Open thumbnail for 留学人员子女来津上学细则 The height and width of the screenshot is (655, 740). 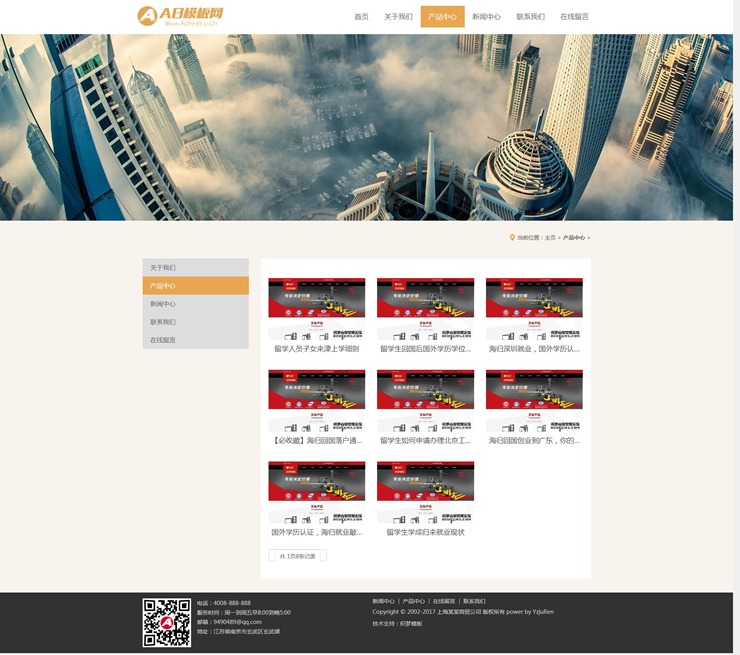pos(316,309)
